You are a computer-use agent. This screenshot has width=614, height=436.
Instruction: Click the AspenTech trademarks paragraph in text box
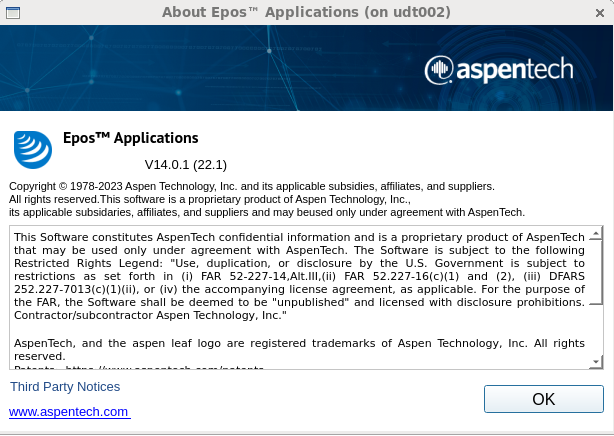(298, 348)
